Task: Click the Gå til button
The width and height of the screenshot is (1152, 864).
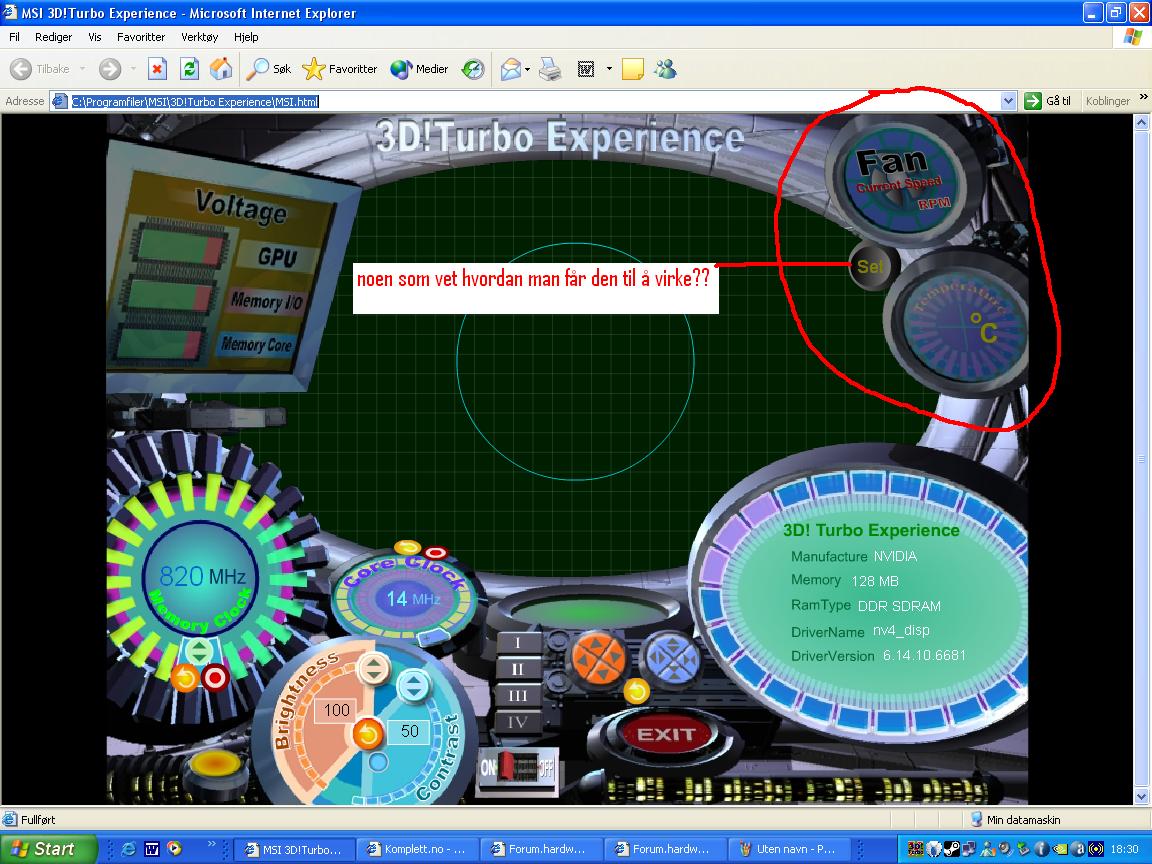Action: click(x=1049, y=101)
